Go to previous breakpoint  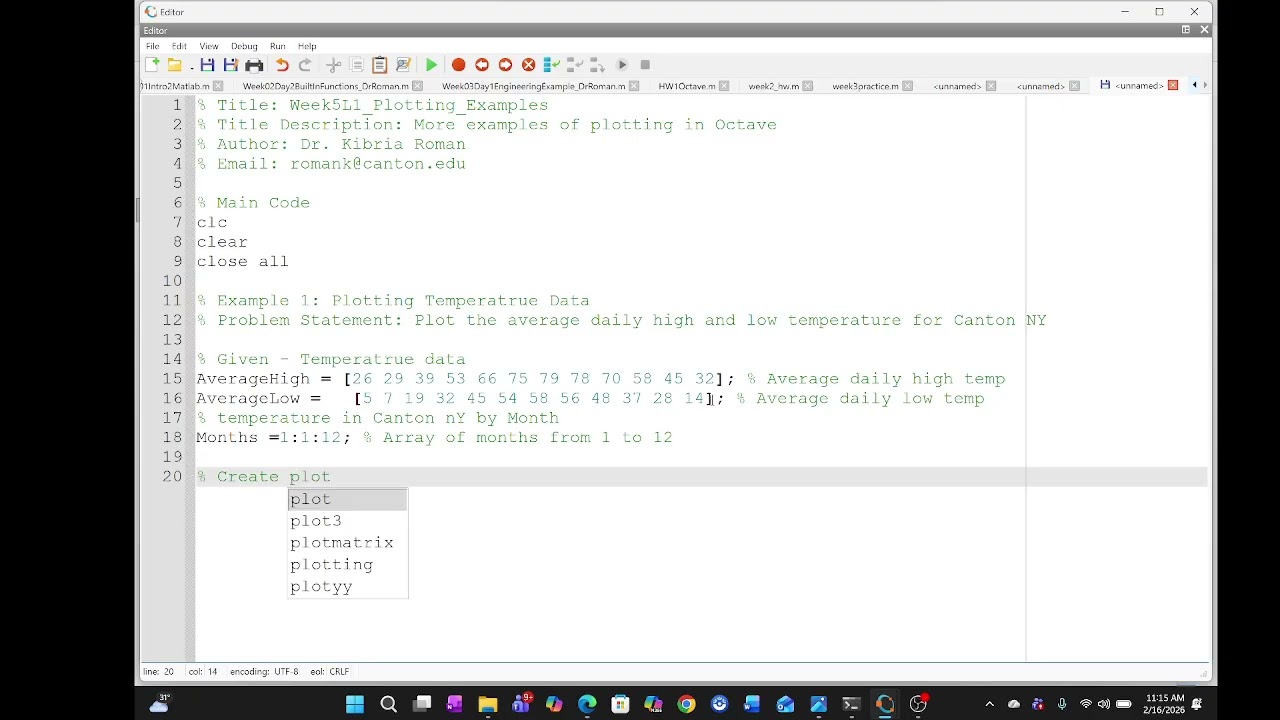[x=482, y=65]
